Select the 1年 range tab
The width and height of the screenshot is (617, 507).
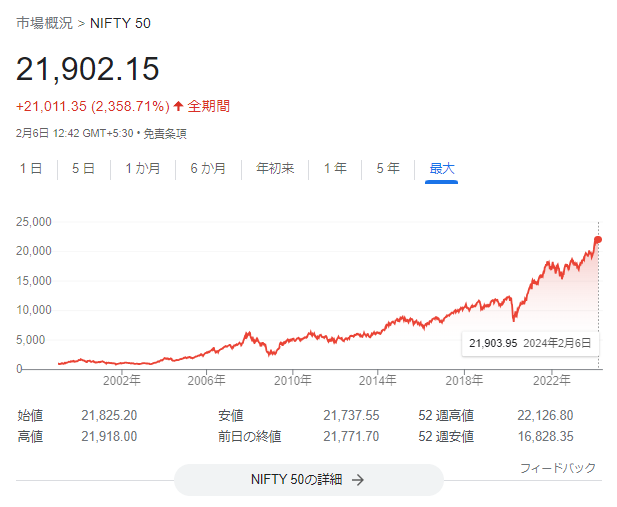click(335, 168)
